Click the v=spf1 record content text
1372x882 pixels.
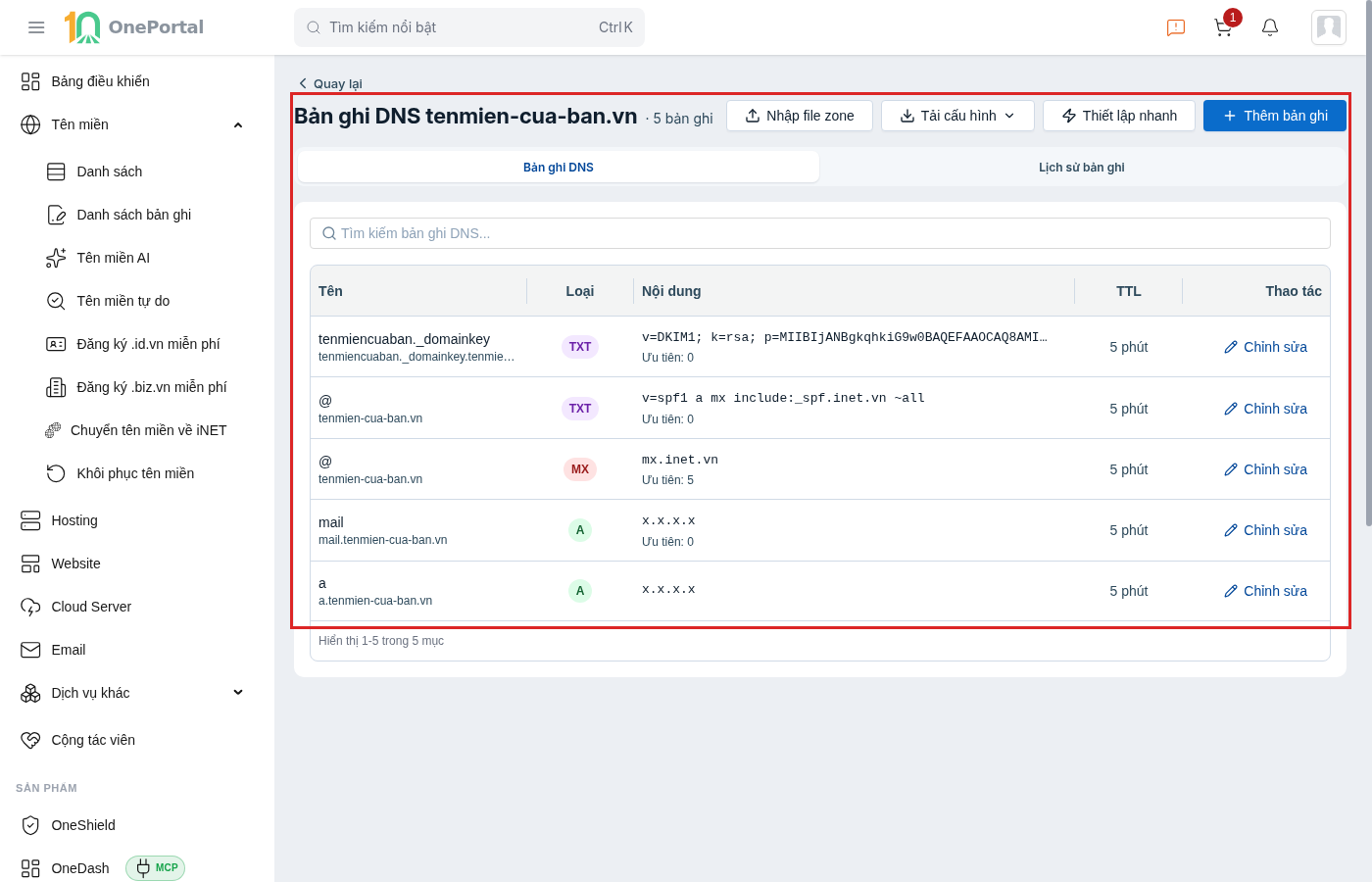click(783, 398)
